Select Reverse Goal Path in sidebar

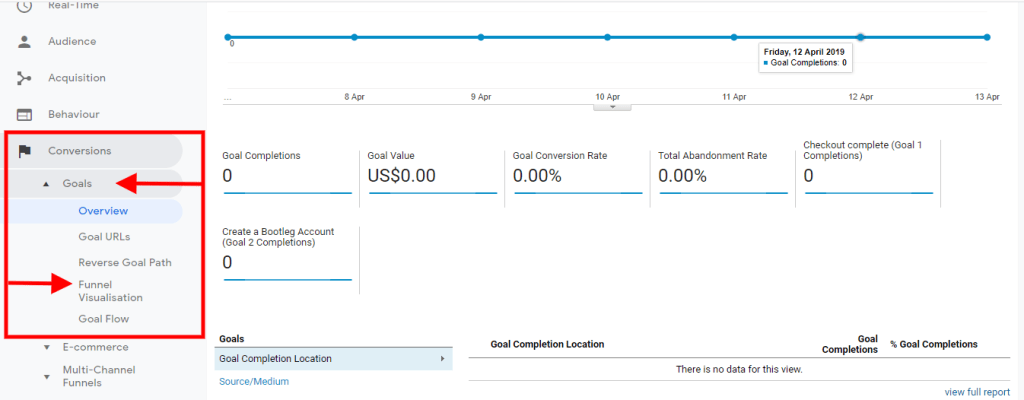pyautogui.click(x=124, y=263)
